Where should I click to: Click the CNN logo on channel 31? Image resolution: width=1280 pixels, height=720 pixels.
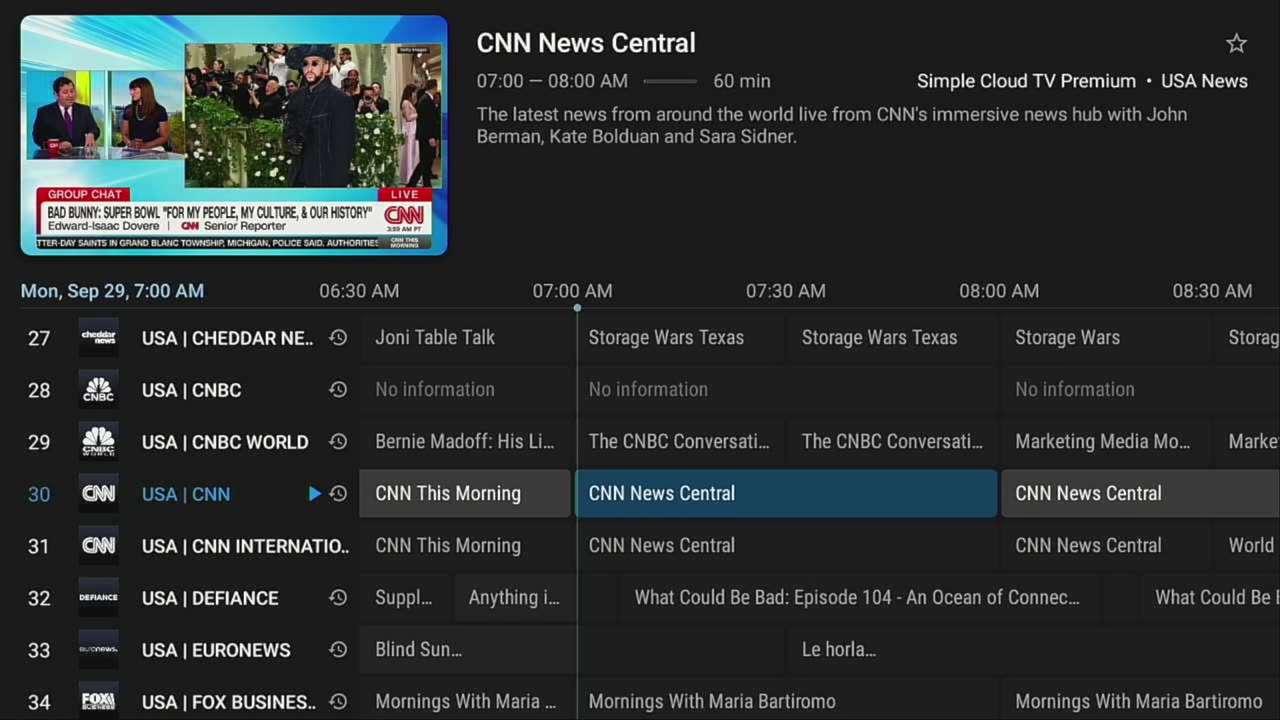pyautogui.click(x=98, y=546)
